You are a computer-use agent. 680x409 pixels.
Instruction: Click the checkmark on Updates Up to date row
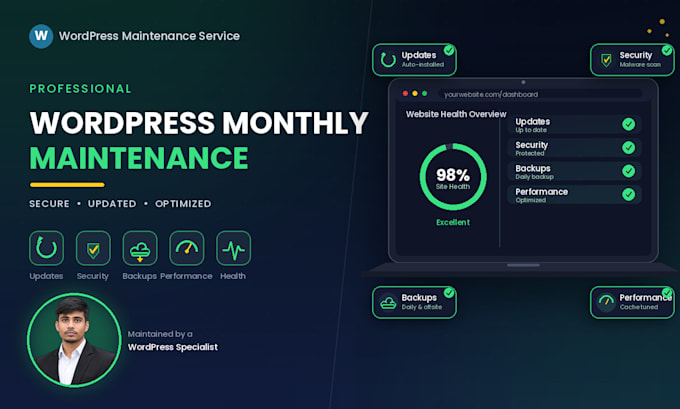click(x=628, y=124)
